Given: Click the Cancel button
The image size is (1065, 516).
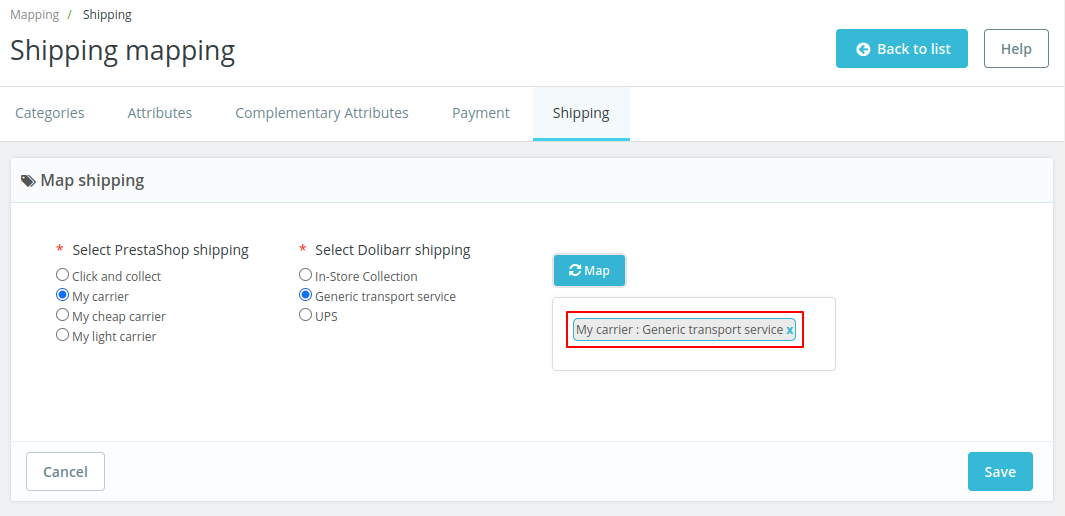Looking at the screenshot, I should point(65,471).
